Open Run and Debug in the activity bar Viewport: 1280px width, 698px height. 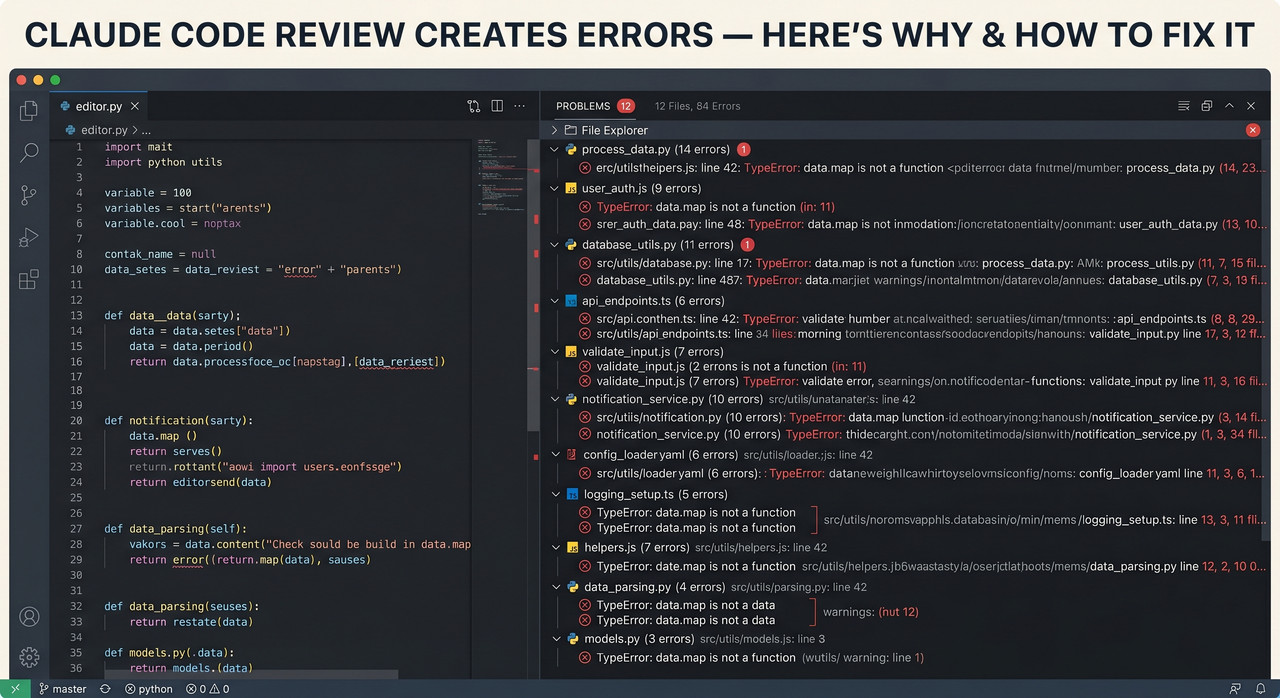(29, 237)
